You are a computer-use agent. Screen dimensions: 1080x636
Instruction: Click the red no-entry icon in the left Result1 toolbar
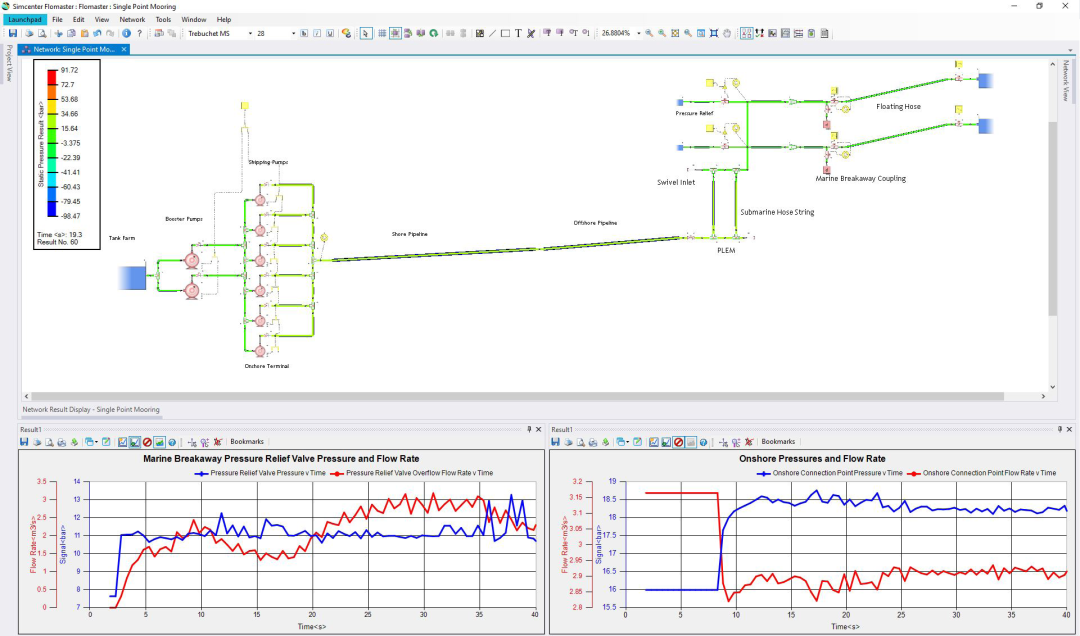[147, 442]
